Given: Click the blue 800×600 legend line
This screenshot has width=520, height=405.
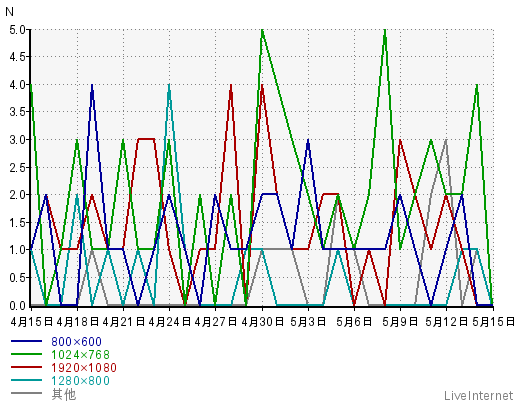Looking at the screenshot, I should click(27, 341).
